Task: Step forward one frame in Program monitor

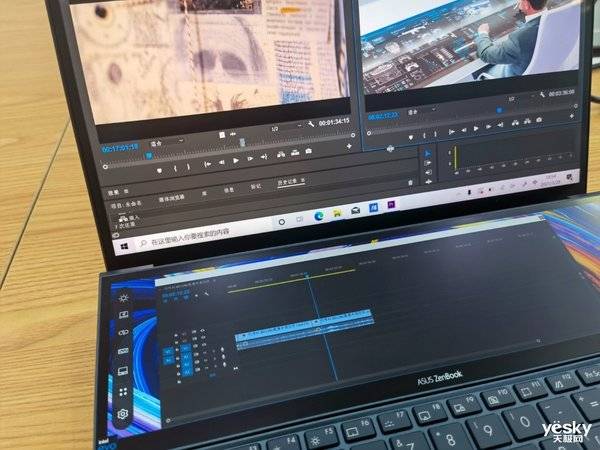Action: [488, 127]
